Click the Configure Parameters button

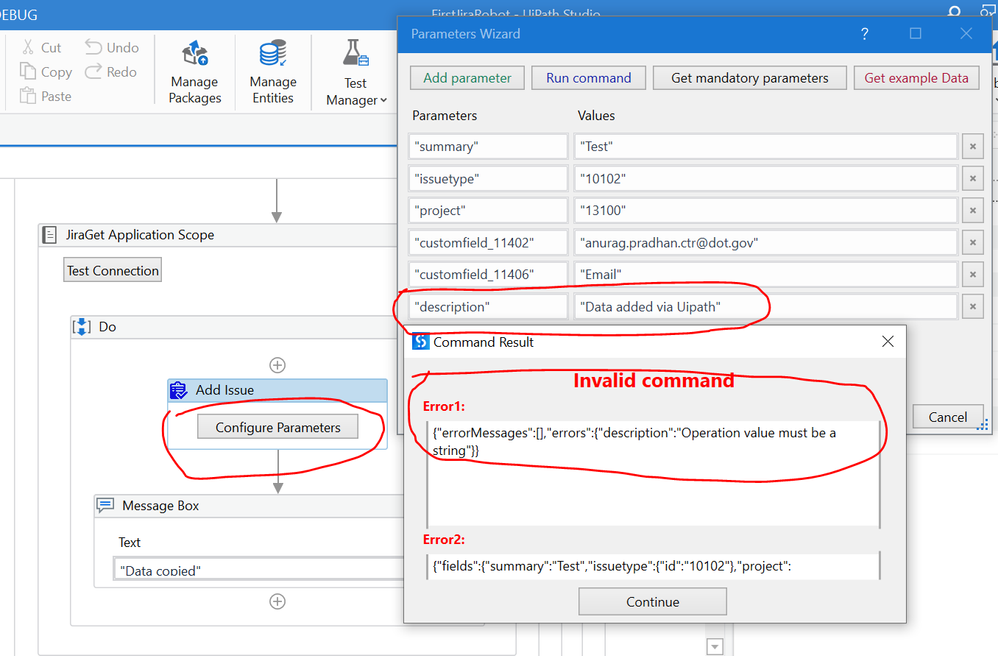278,428
